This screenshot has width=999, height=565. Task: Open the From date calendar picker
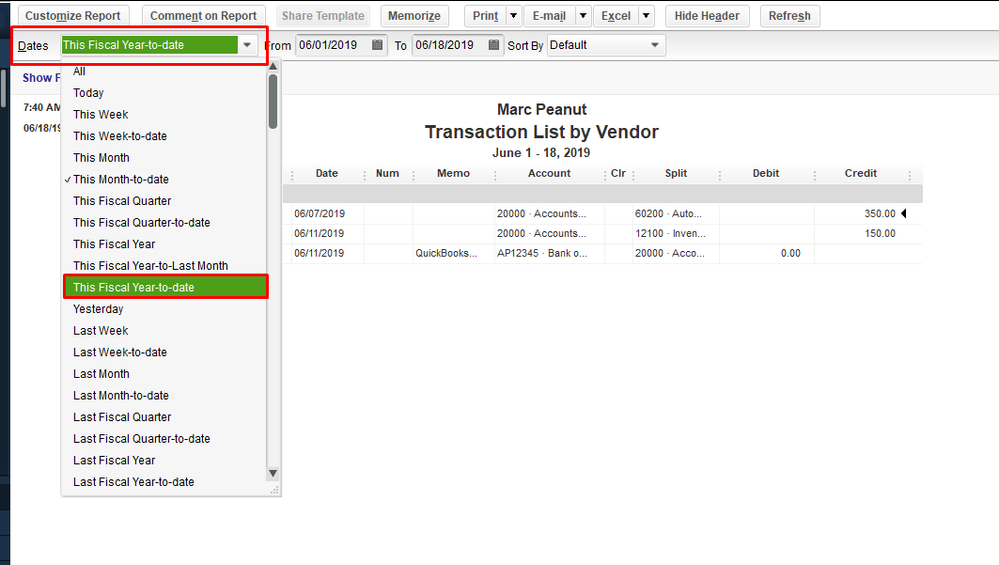click(x=377, y=45)
